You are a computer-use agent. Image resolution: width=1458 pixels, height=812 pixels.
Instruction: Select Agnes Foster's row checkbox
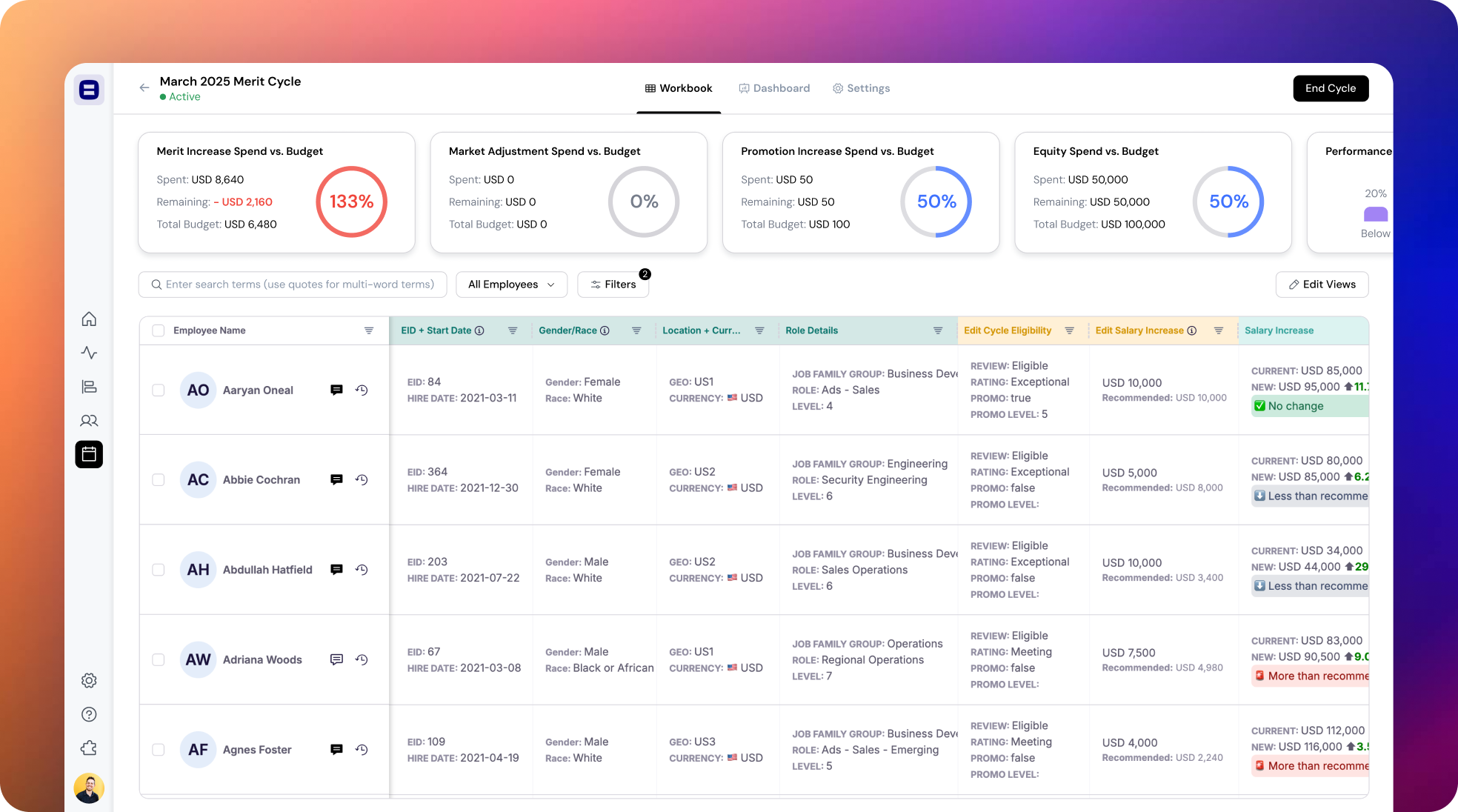pos(159,750)
